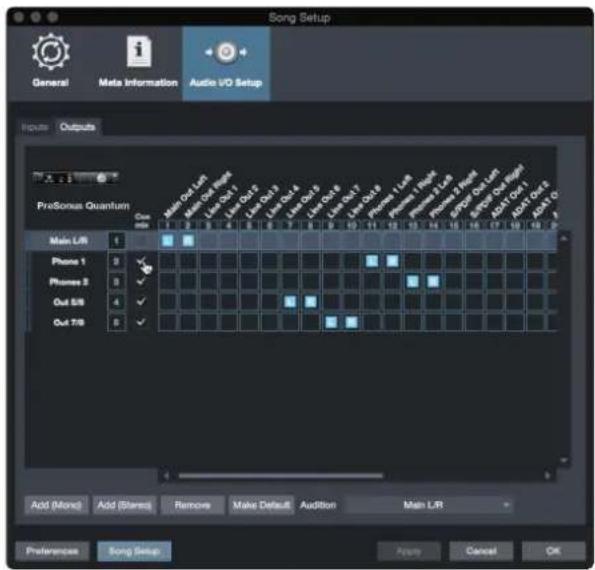Click the Make Default button
The image size is (595, 570).
261,505
